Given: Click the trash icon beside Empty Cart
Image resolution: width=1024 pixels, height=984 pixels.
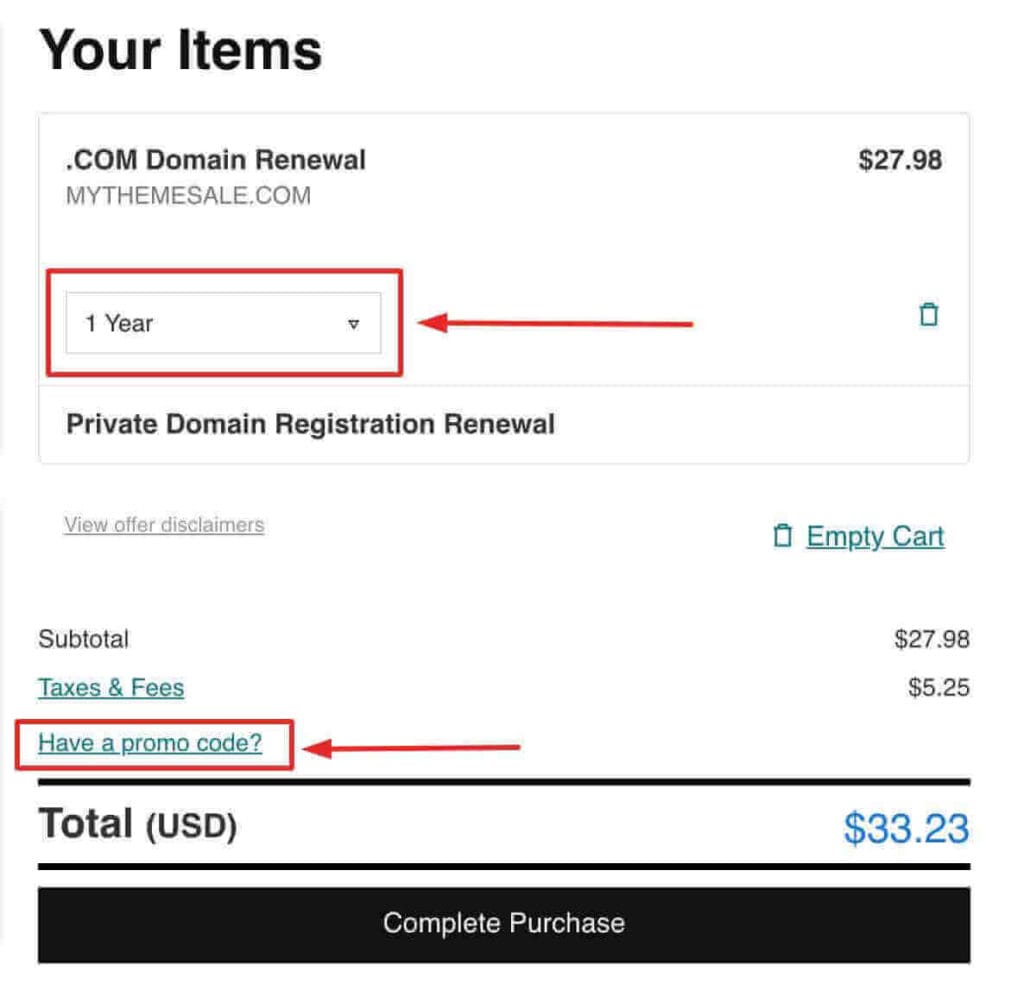Looking at the screenshot, I should click(782, 537).
